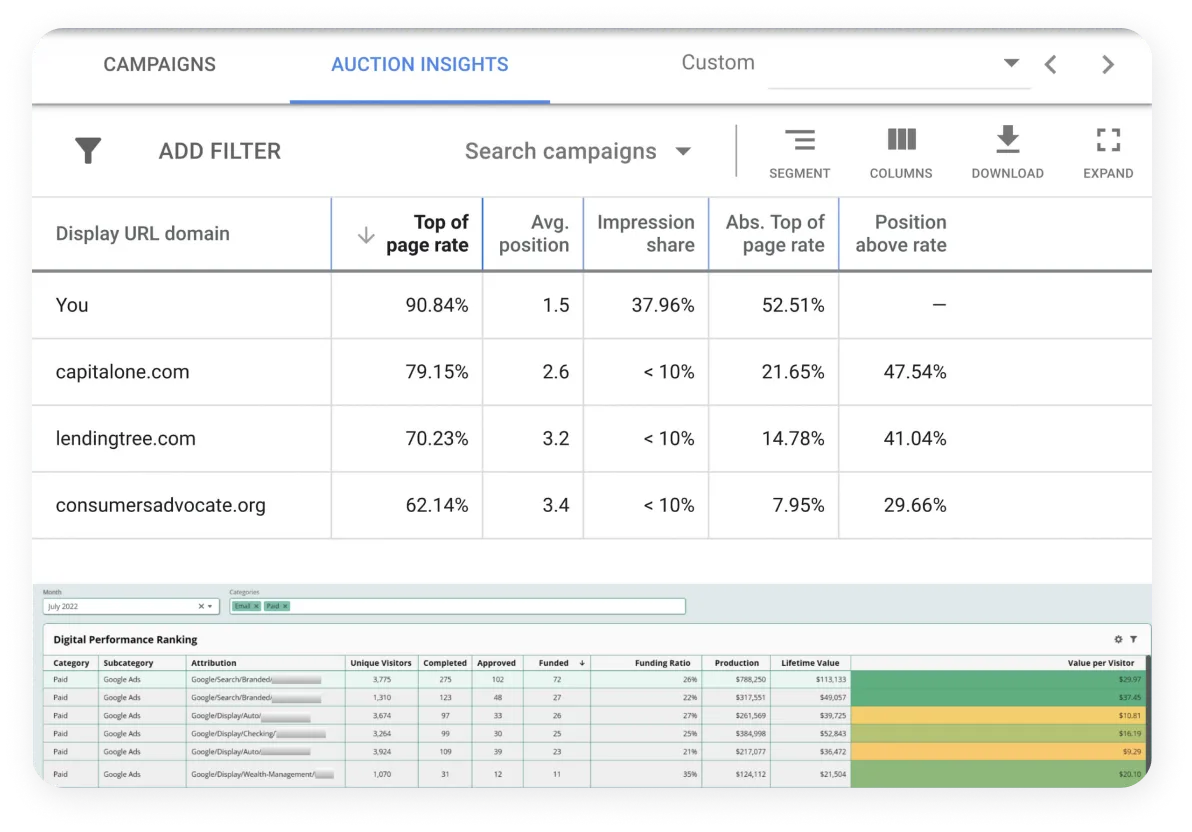The image size is (1192, 832).
Task: Select the consumersadvocate.org row
Action: pos(591,506)
